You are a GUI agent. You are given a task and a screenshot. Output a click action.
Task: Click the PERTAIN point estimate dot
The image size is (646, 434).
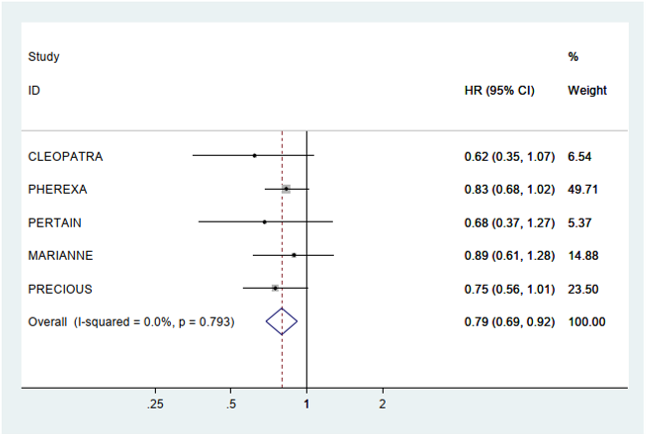[x=264, y=221]
